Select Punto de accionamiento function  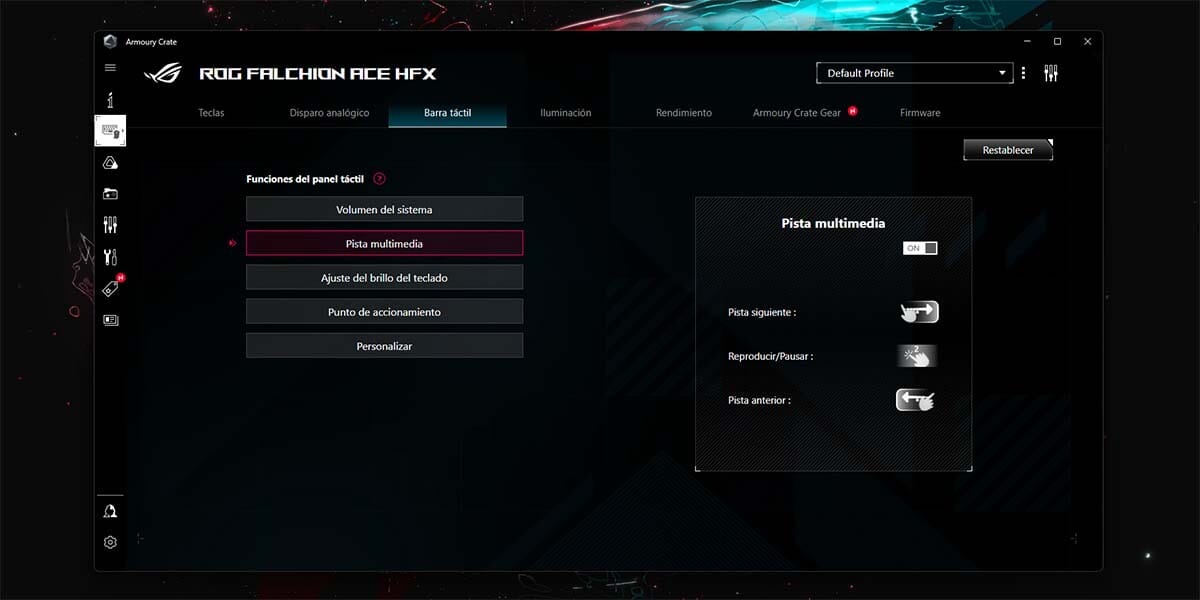click(x=384, y=311)
